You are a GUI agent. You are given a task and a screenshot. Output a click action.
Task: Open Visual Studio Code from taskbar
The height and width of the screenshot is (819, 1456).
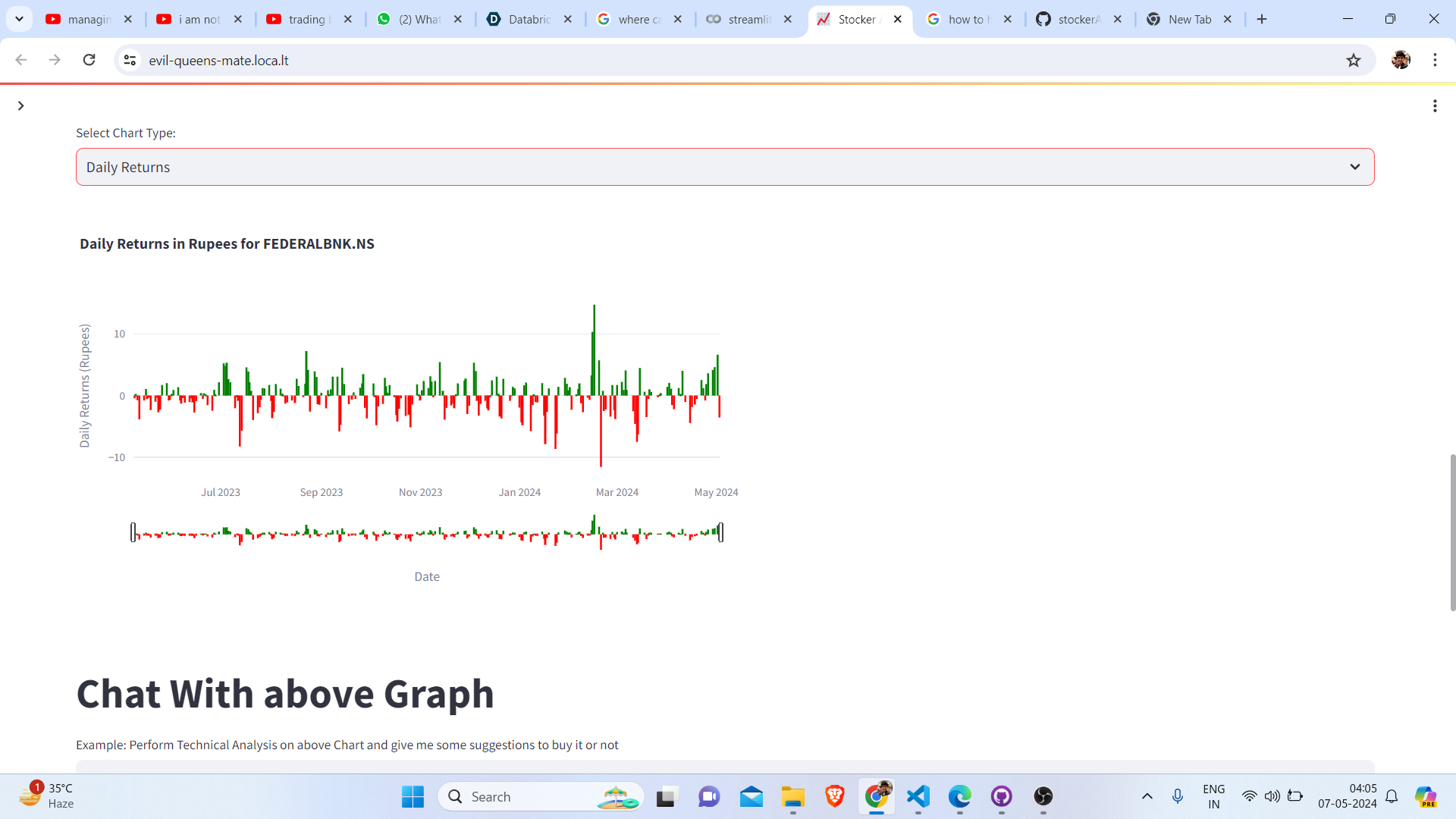point(918,796)
